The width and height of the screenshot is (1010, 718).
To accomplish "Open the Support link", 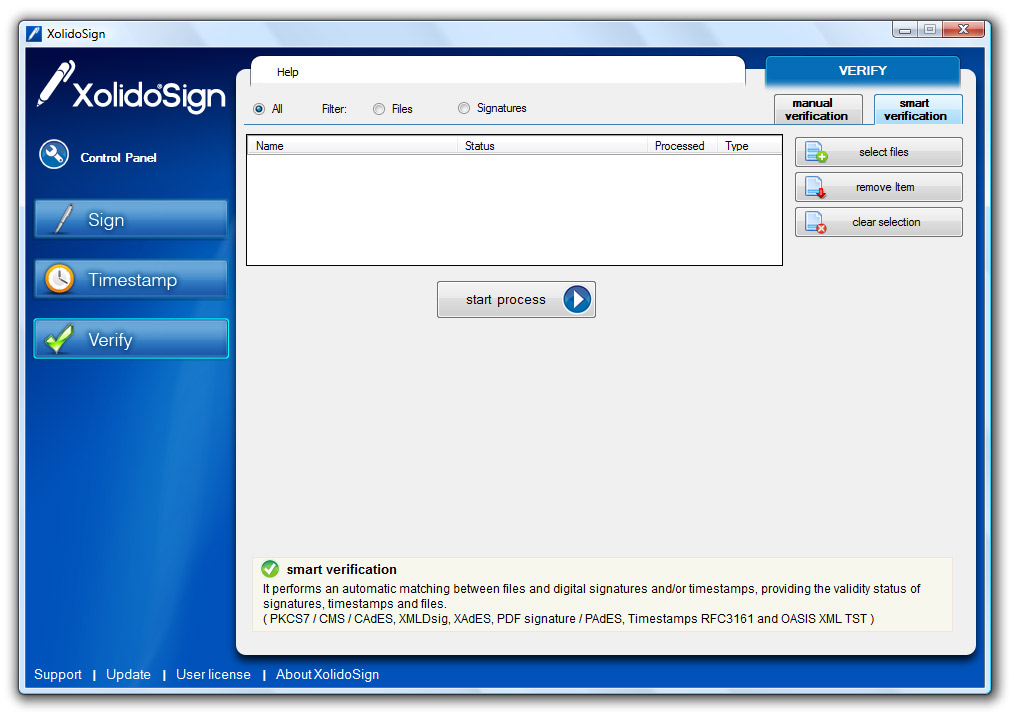I will click(x=57, y=674).
